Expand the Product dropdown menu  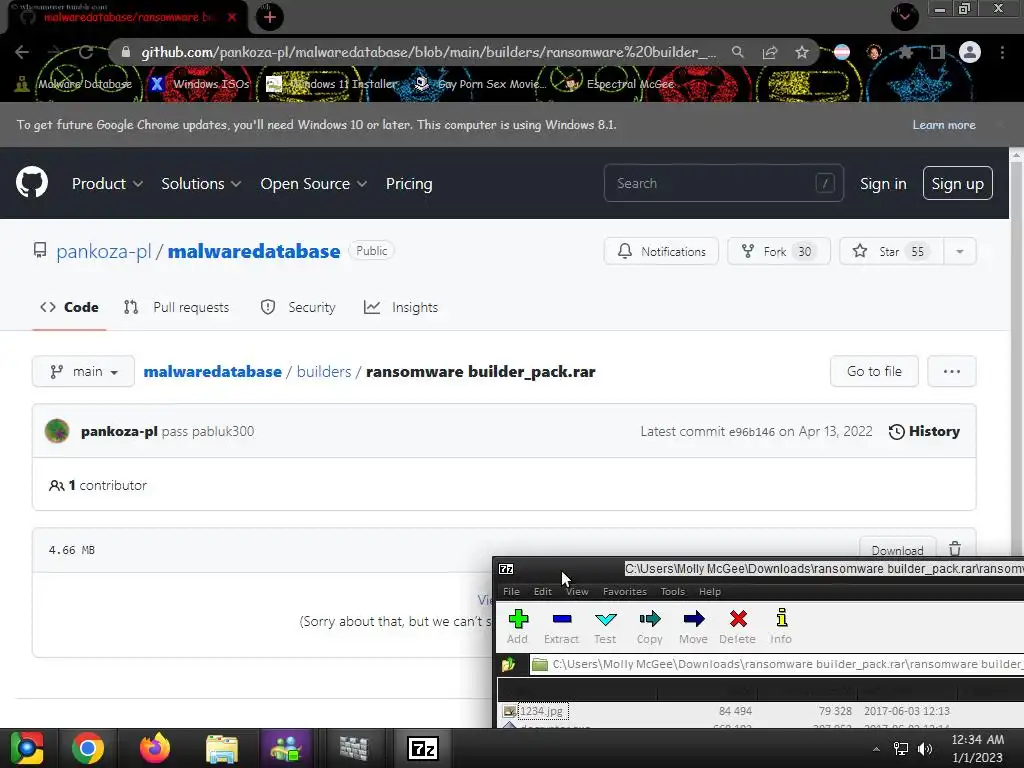(108, 184)
